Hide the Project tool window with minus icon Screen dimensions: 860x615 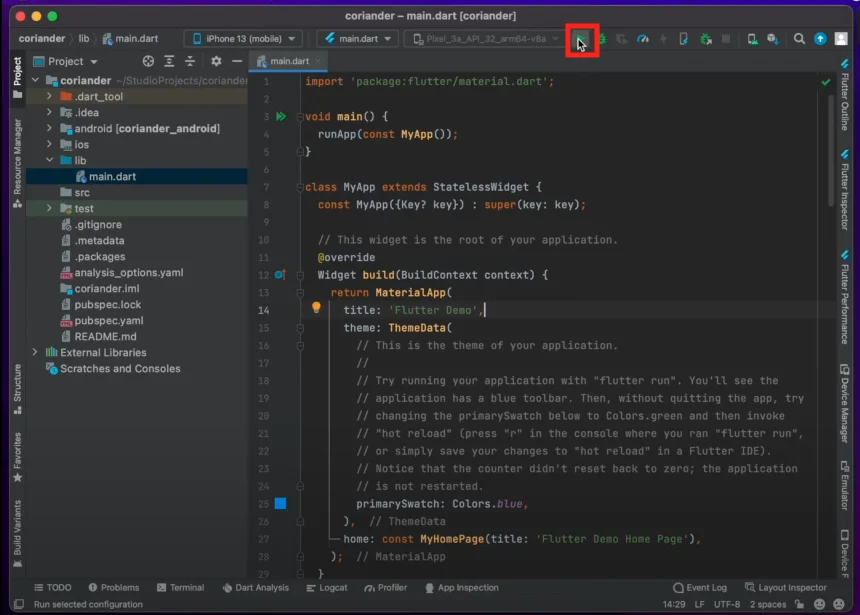pyautogui.click(x=236, y=61)
